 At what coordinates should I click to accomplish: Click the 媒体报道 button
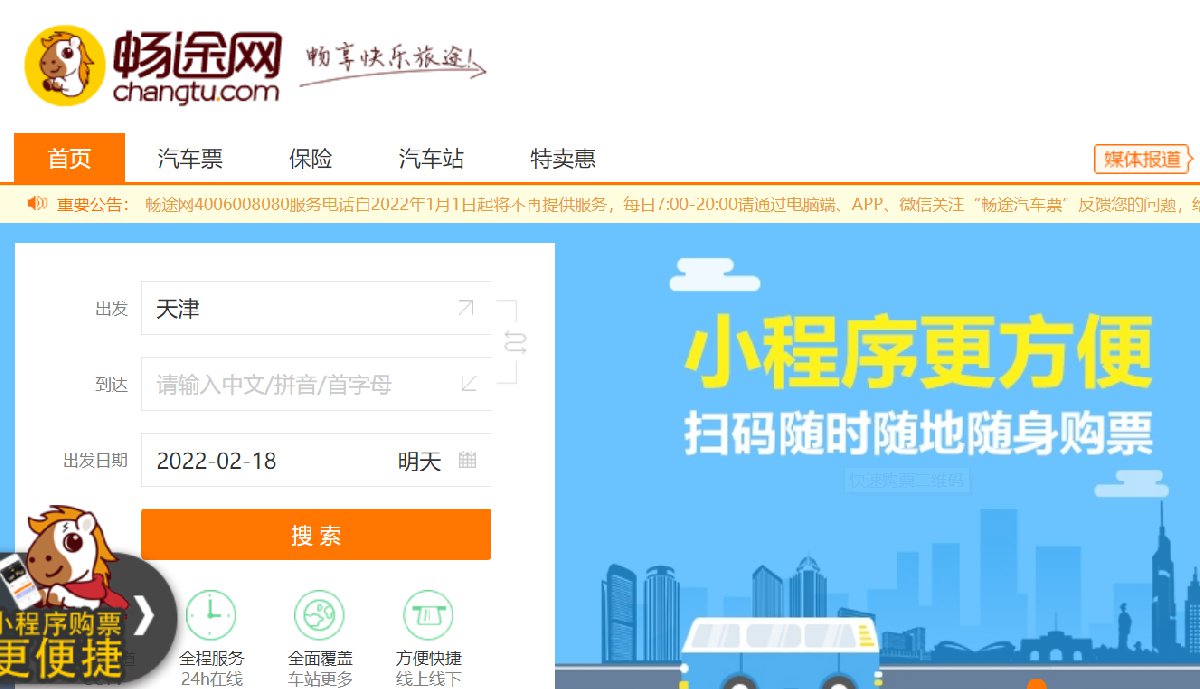[1143, 159]
